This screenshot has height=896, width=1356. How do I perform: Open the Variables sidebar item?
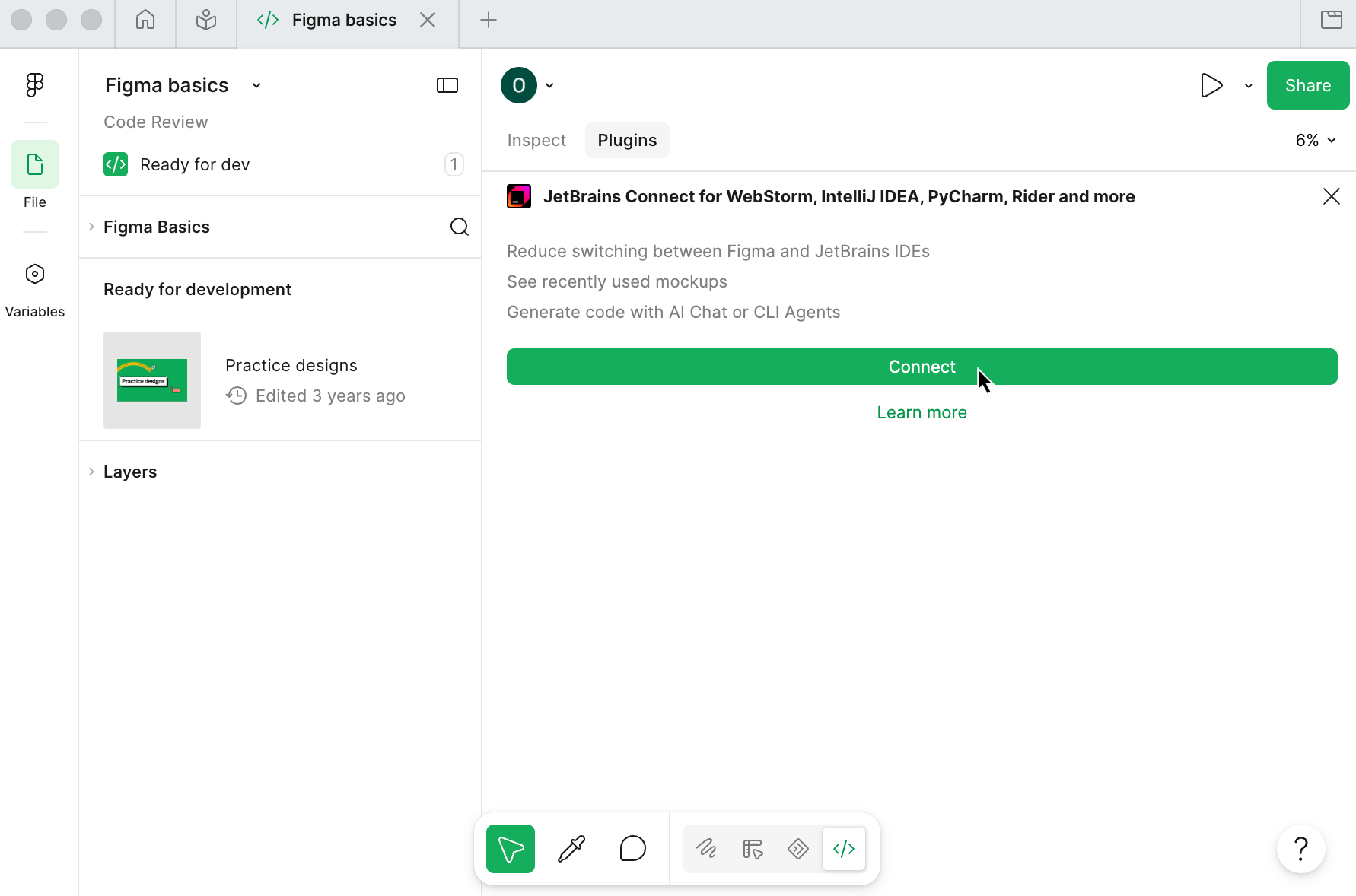35,291
